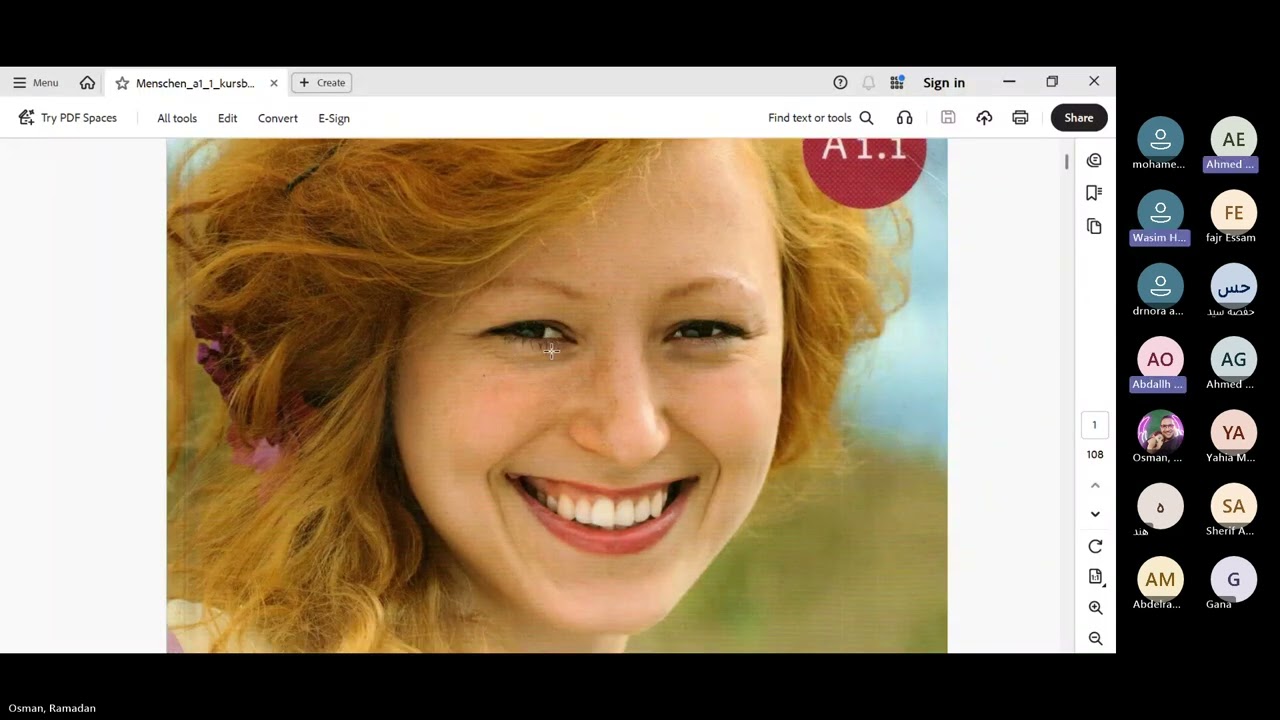Try PDF Spaces

tap(68, 118)
